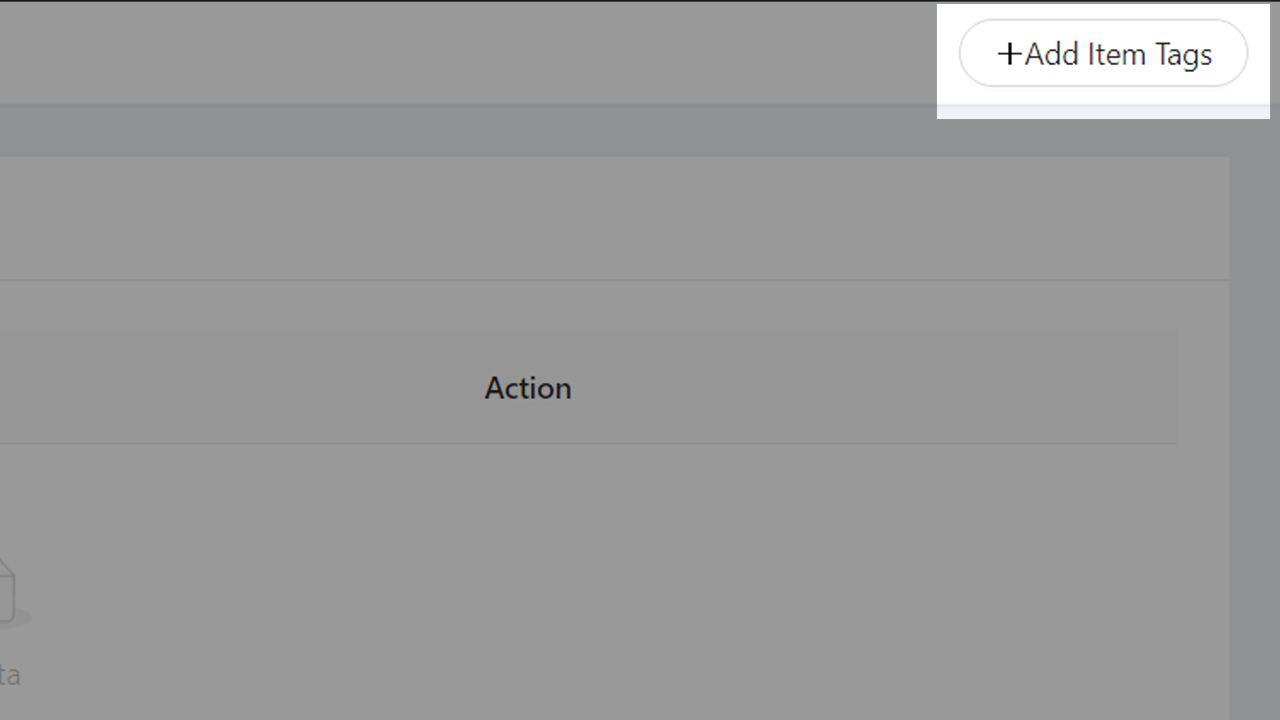The image size is (1280, 720).
Task: Click the word "Add" on the pill button
Action: (x=1052, y=54)
